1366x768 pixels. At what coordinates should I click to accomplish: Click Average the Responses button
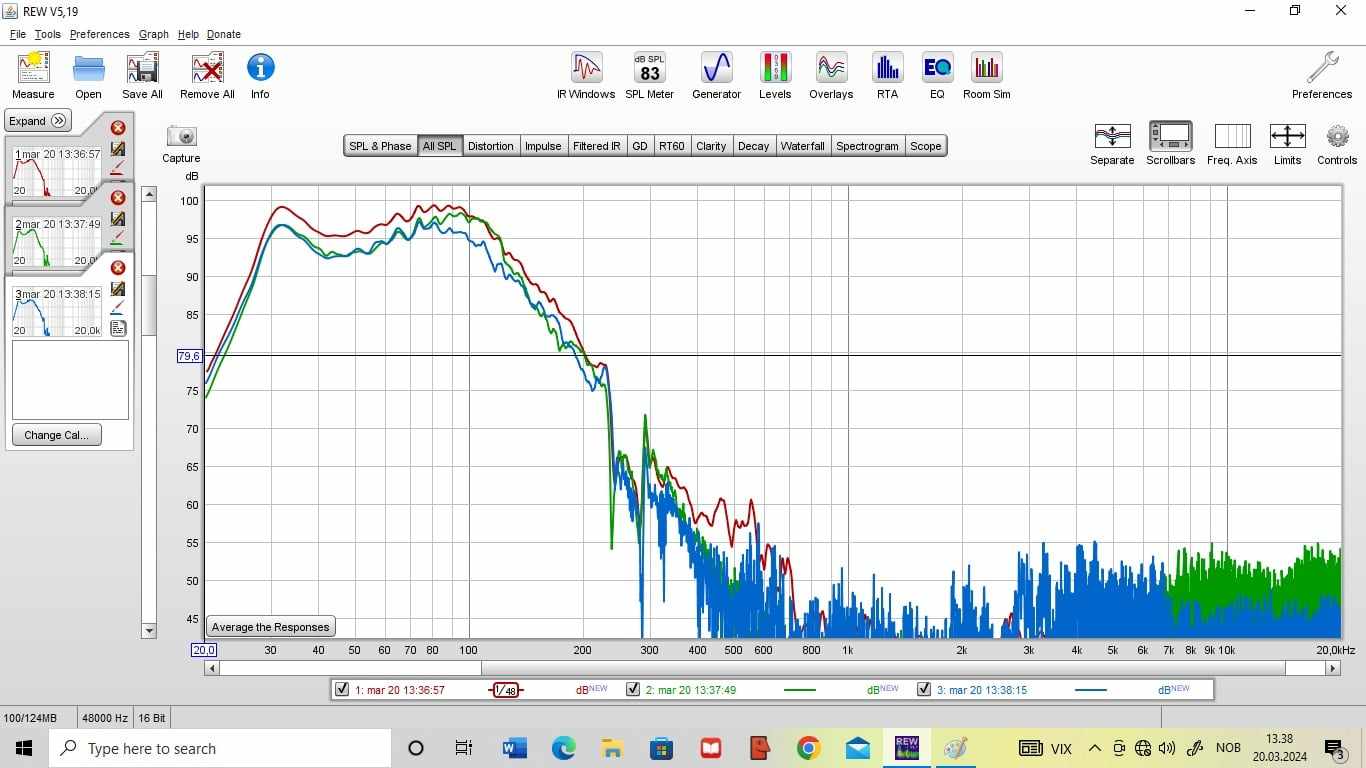pyautogui.click(x=270, y=627)
